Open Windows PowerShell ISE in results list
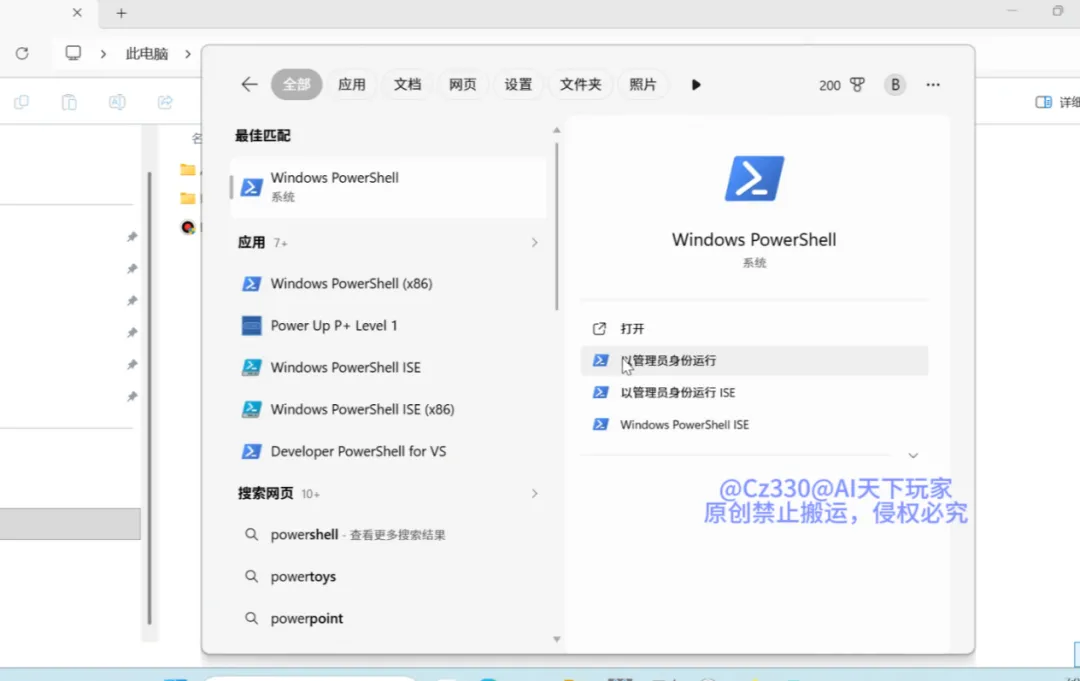 pyautogui.click(x=388, y=368)
